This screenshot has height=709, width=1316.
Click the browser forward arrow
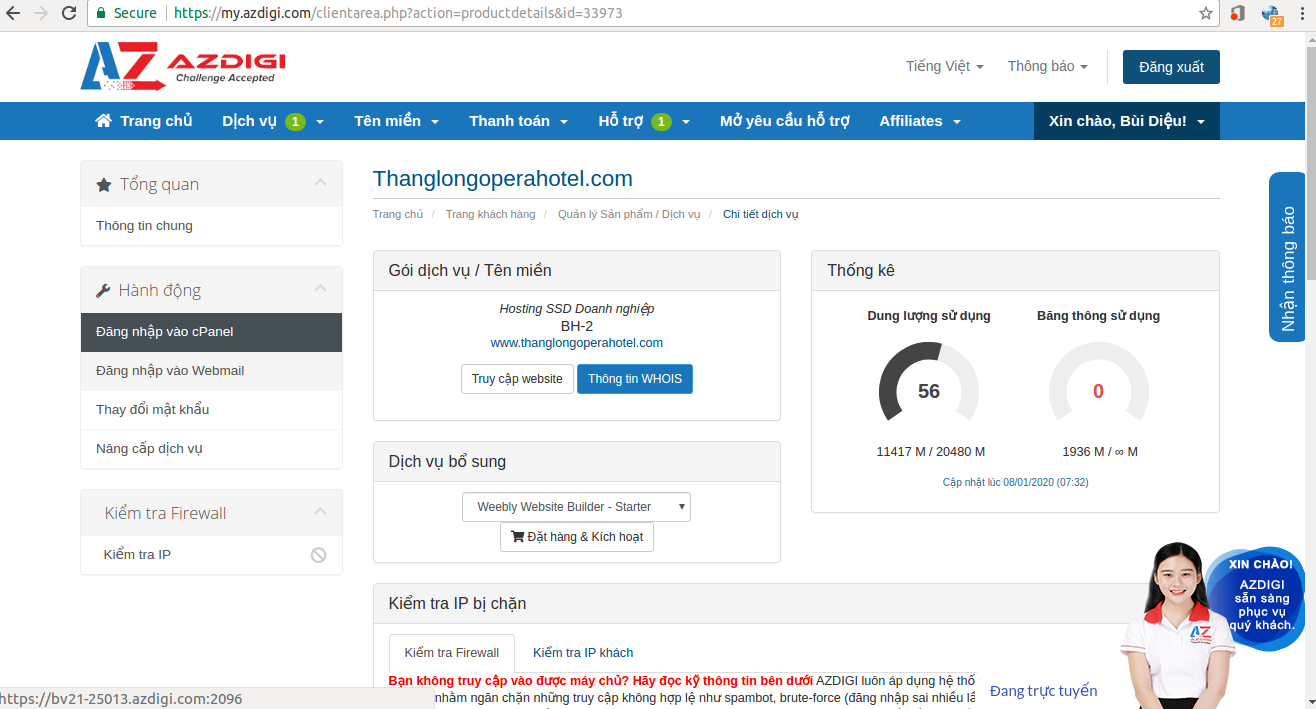tap(41, 13)
